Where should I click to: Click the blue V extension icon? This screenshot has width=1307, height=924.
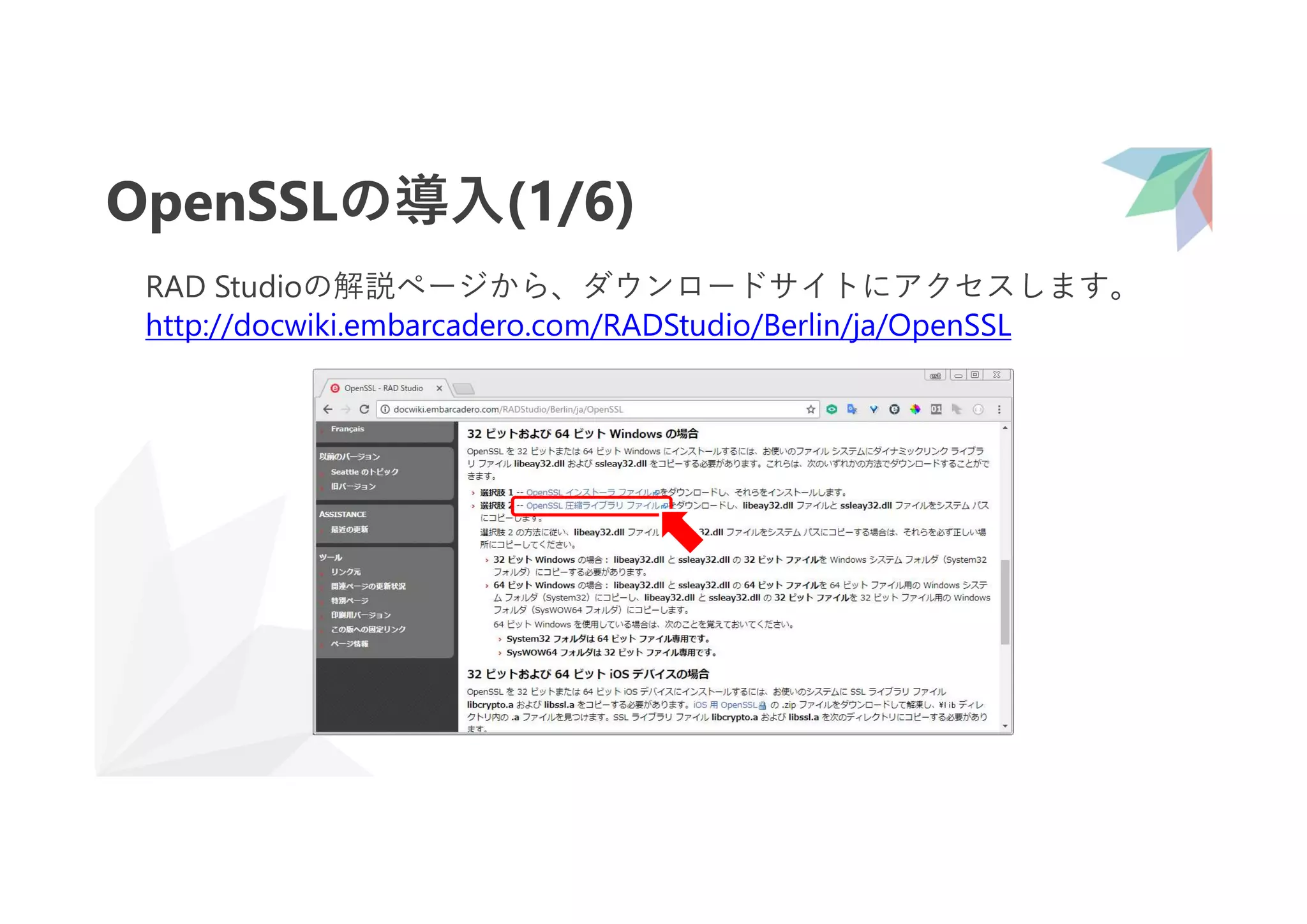874,410
